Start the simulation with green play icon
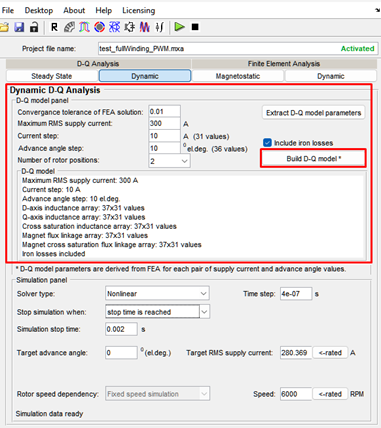 (x=179, y=27)
